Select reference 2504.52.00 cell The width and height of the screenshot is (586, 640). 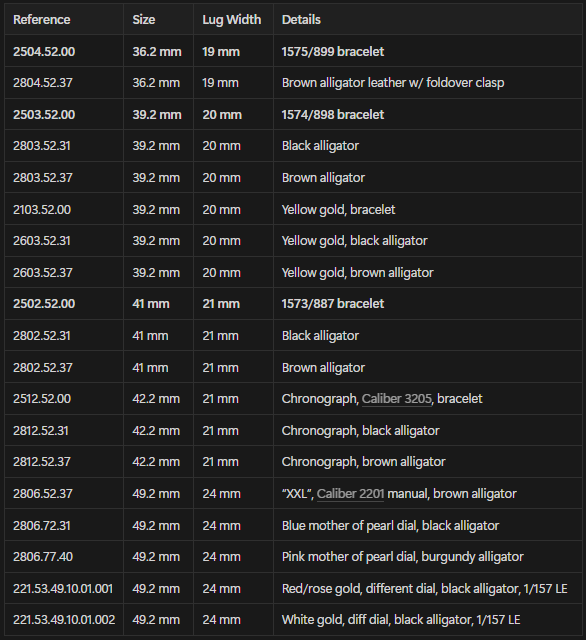pos(64,51)
